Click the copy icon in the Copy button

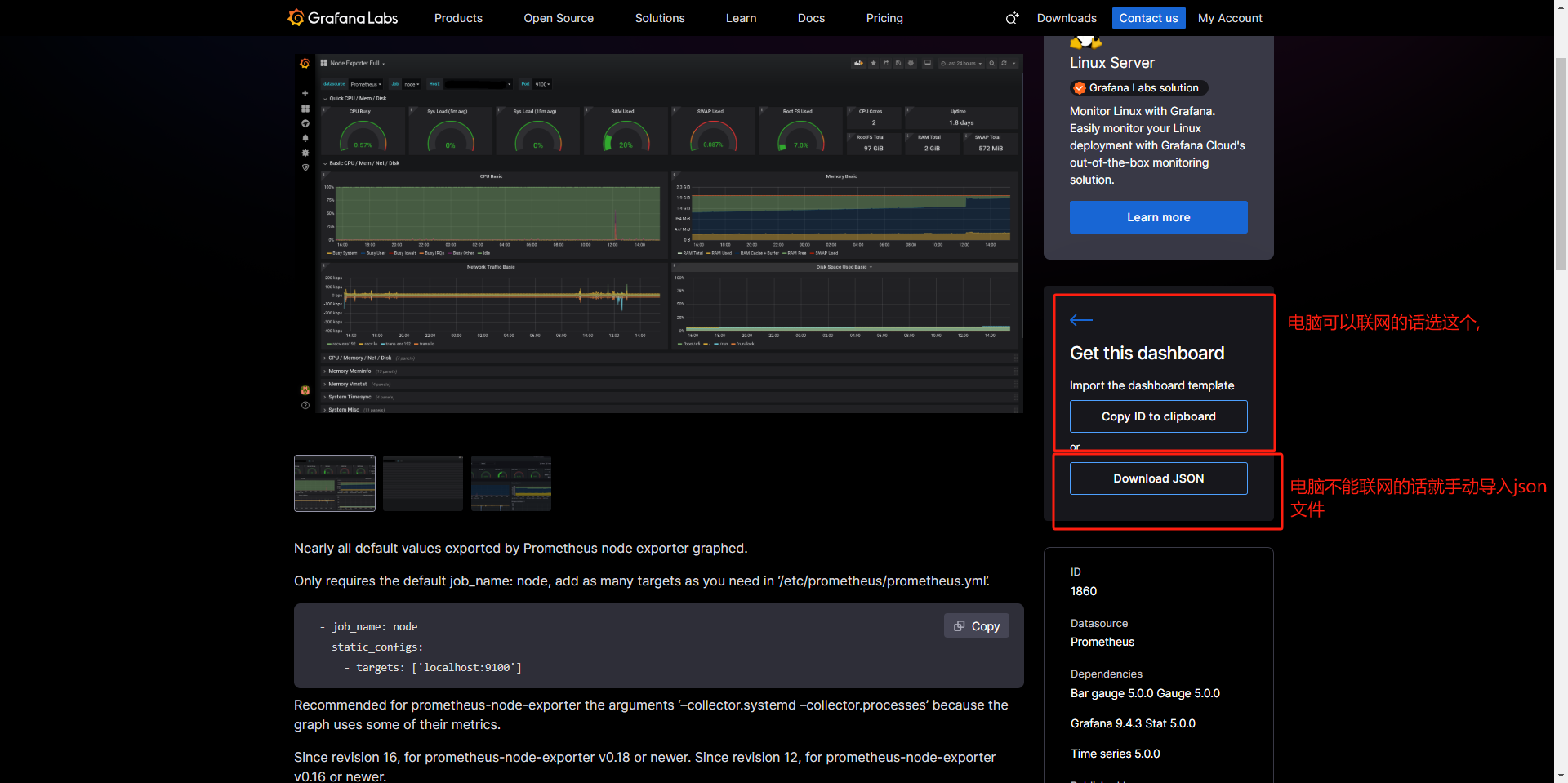[x=960, y=626]
